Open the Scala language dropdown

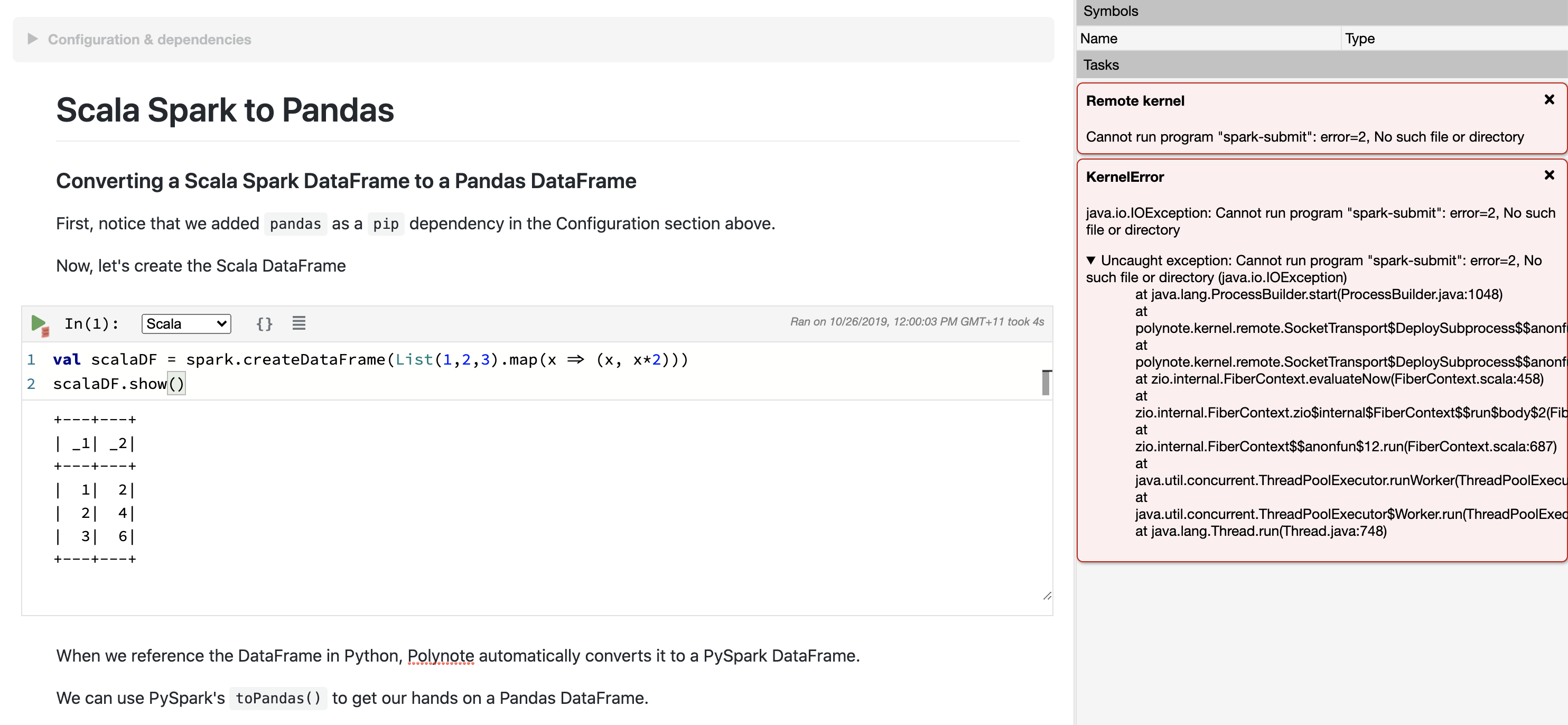coord(185,323)
